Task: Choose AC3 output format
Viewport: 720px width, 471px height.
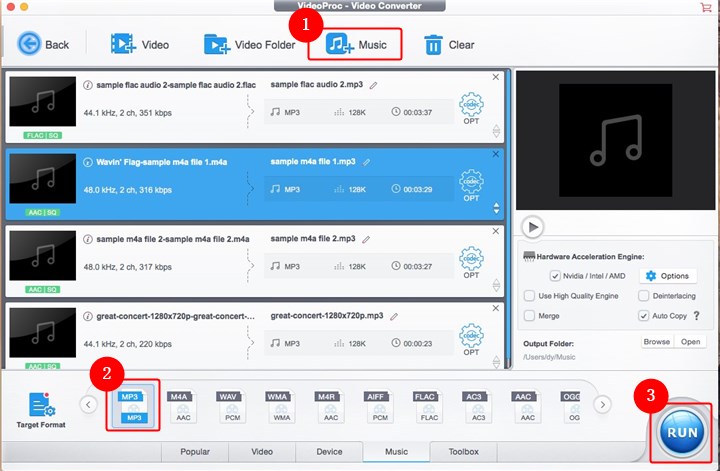Action: pyautogui.click(x=477, y=406)
